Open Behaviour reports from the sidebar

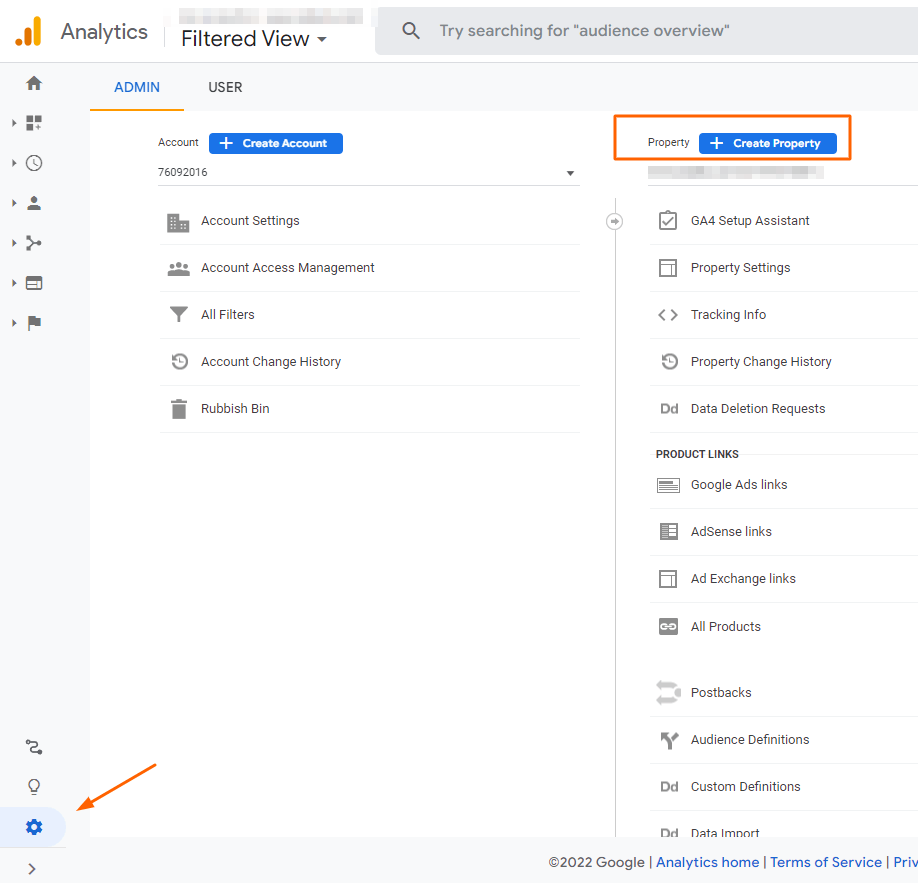click(x=33, y=282)
